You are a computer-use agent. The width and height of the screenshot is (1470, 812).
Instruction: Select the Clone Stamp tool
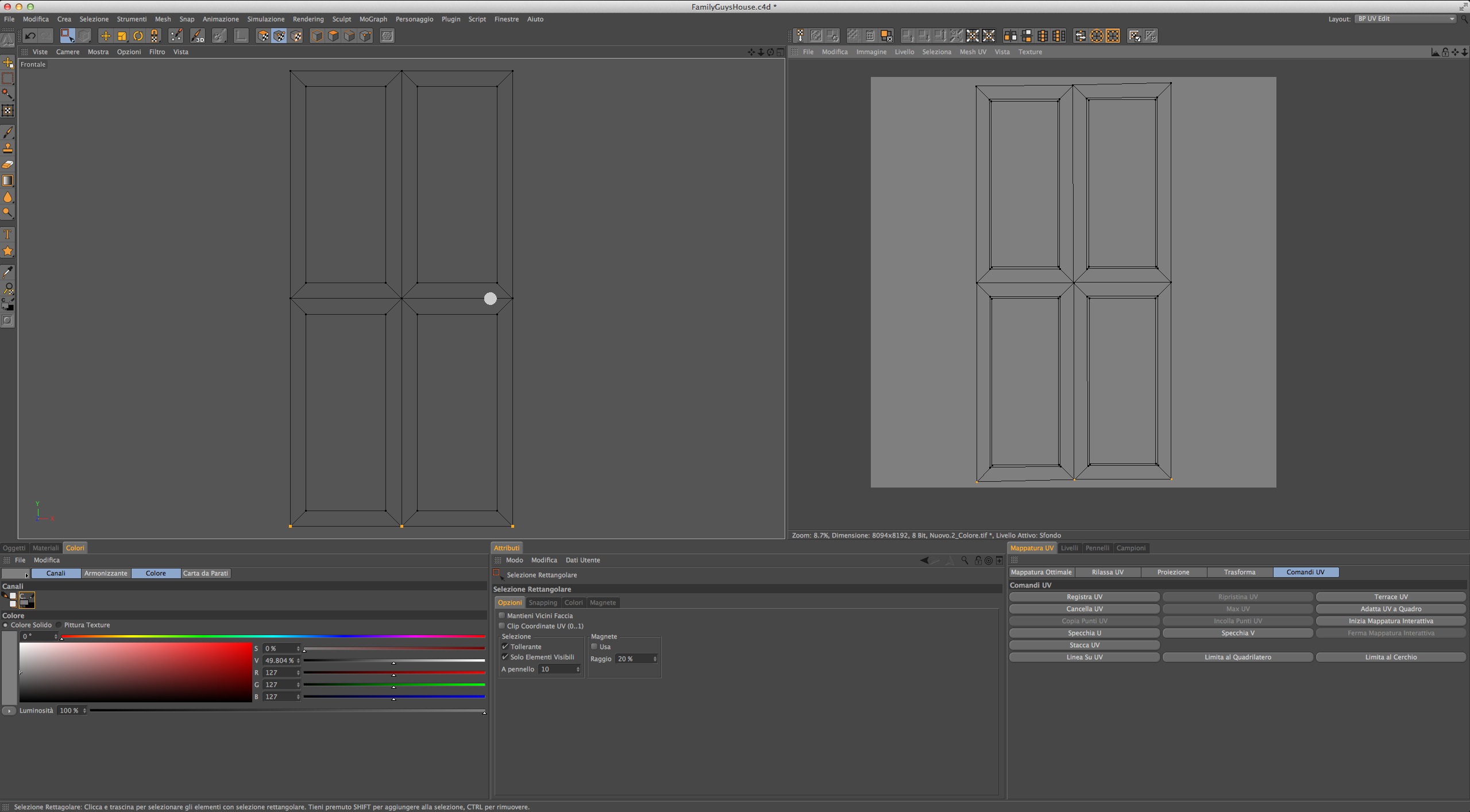8,148
